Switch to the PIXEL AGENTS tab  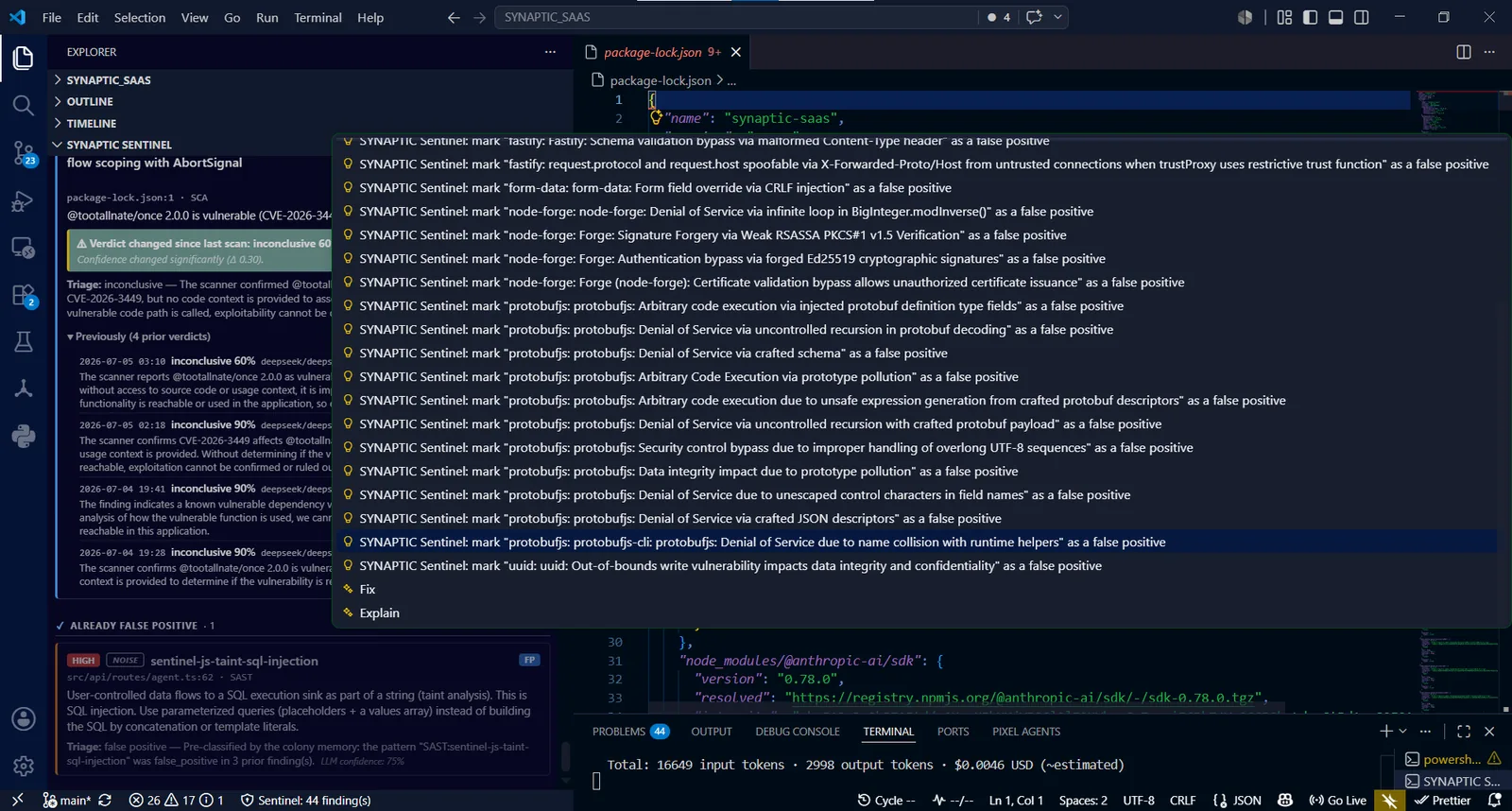[x=1026, y=732]
